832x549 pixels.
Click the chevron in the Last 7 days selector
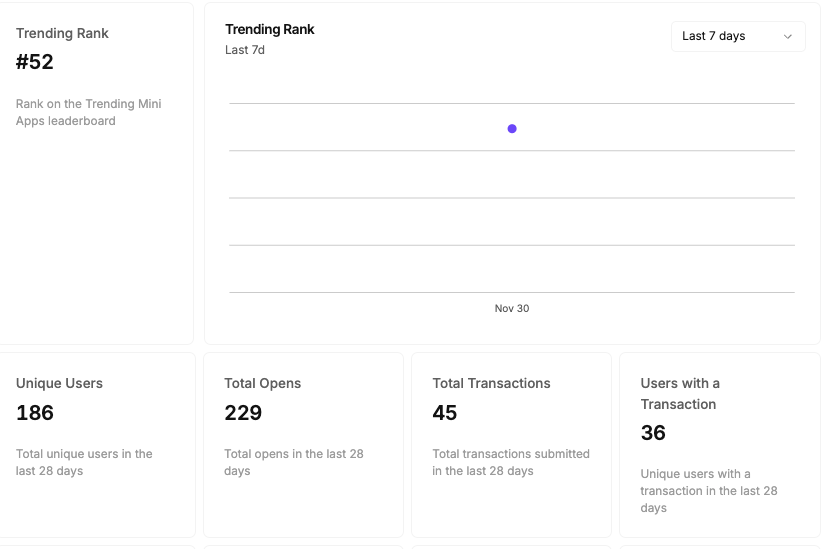coord(787,37)
